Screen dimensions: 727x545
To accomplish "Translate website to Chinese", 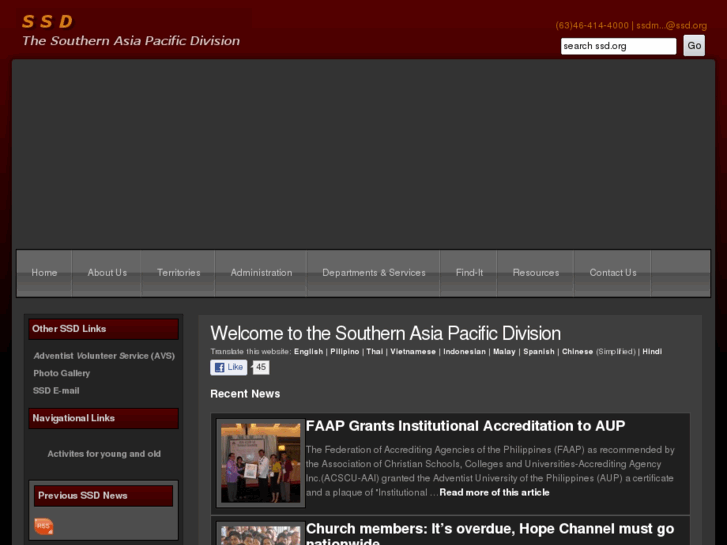I will [578, 352].
